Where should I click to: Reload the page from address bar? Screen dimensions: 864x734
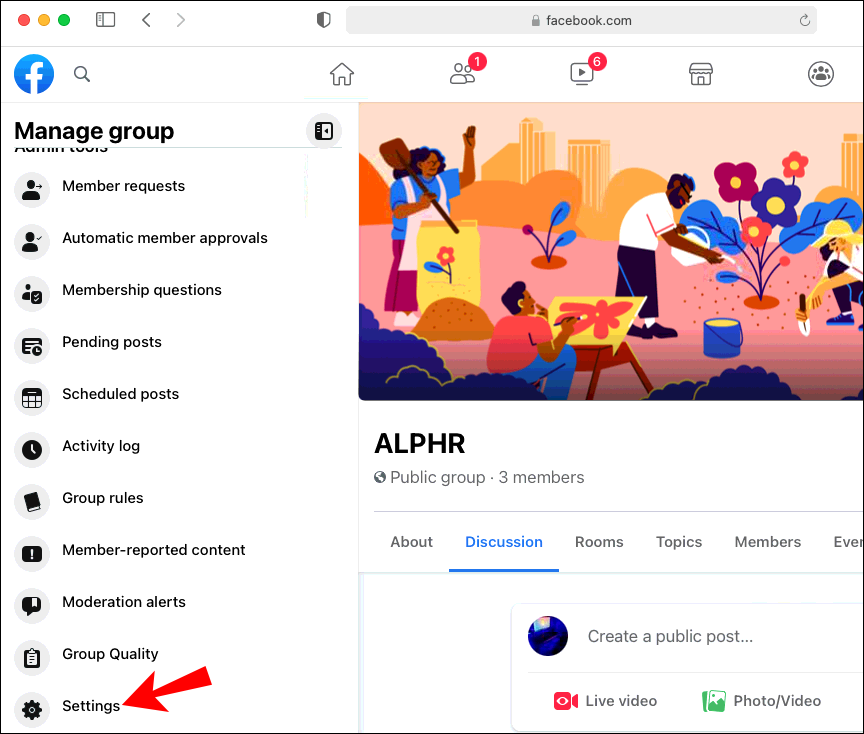point(804,20)
